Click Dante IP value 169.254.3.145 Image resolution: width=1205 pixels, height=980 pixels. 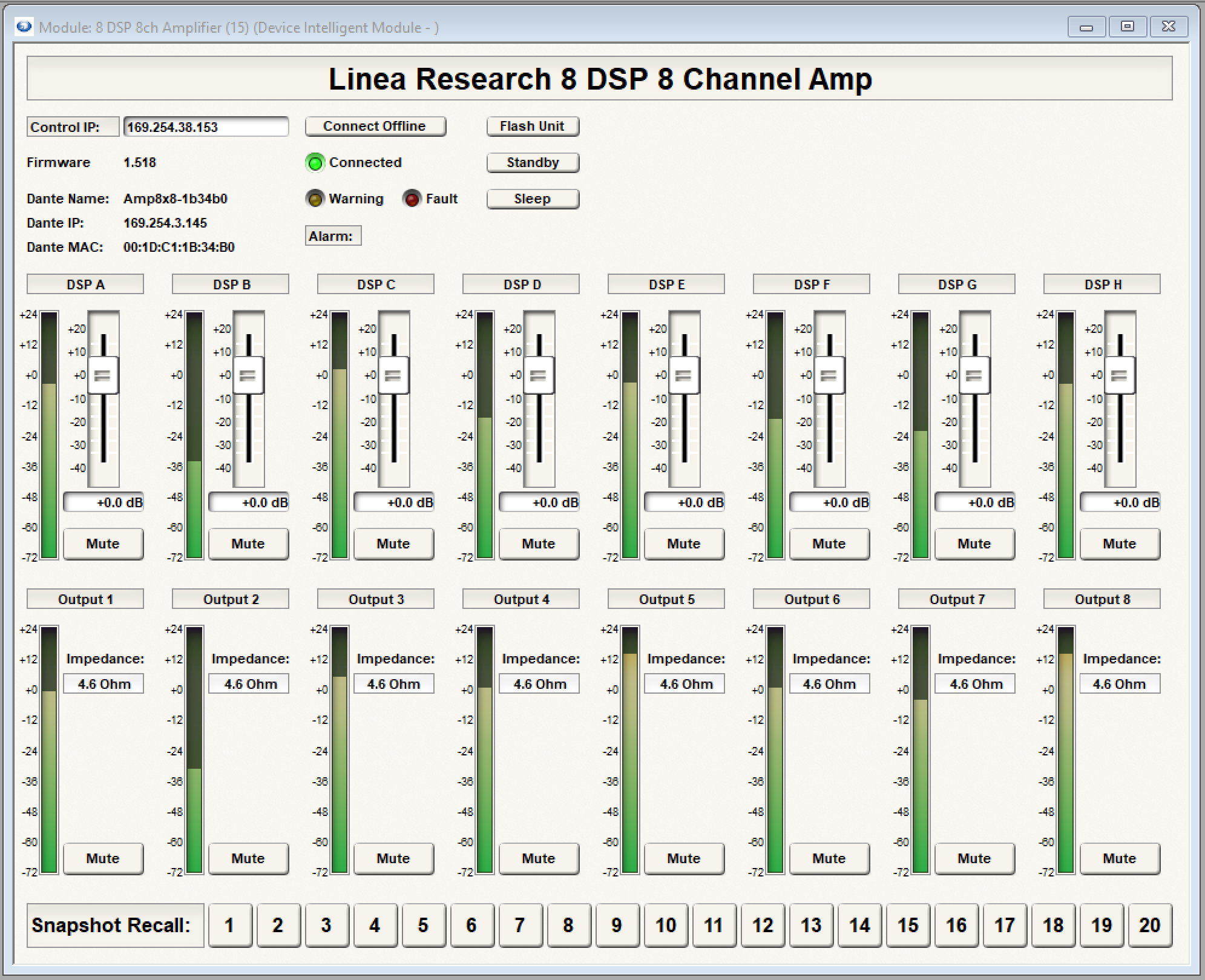pos(165,223)
